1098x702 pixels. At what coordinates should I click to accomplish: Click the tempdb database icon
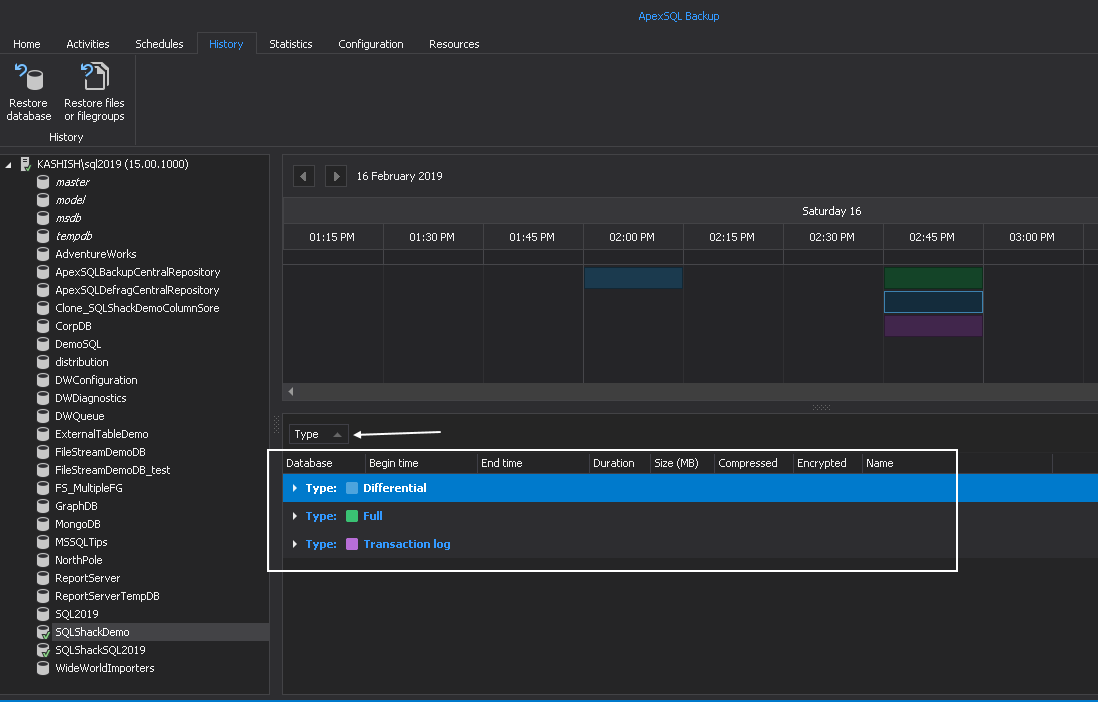tap(42, 235)
